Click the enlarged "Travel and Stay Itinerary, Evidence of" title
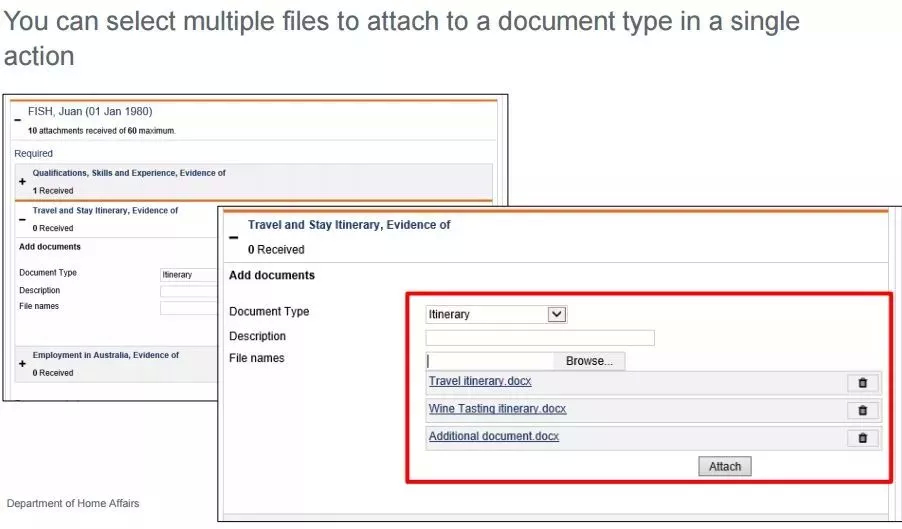This screenshot has width=902, height=529. (349, 225)
